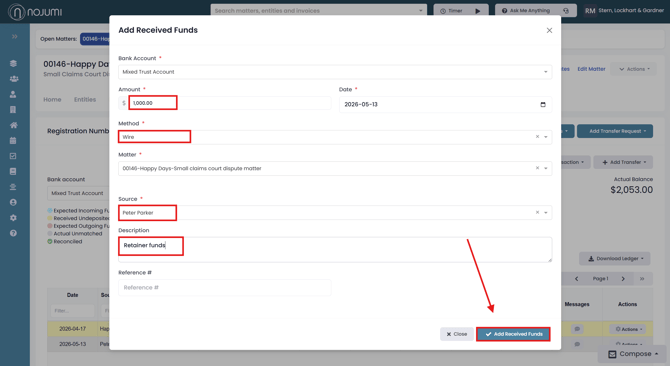The height and width of the screenshot is (366, 670).
Task: Confirm with the Add Received Funds button
Action: coord(513,334)
